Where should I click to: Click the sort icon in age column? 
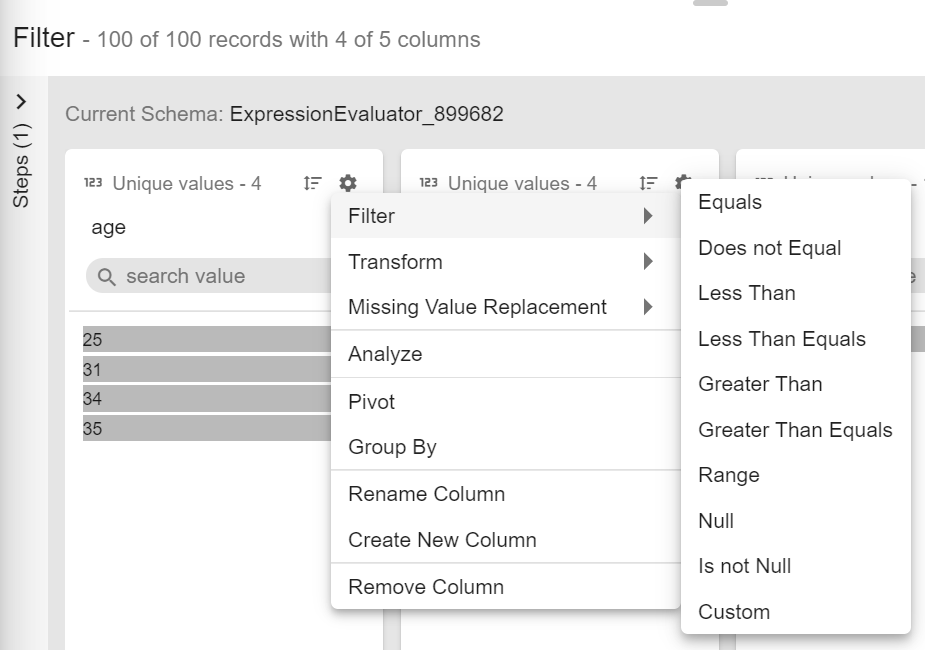pyautogui.click(x=313, y=183)
